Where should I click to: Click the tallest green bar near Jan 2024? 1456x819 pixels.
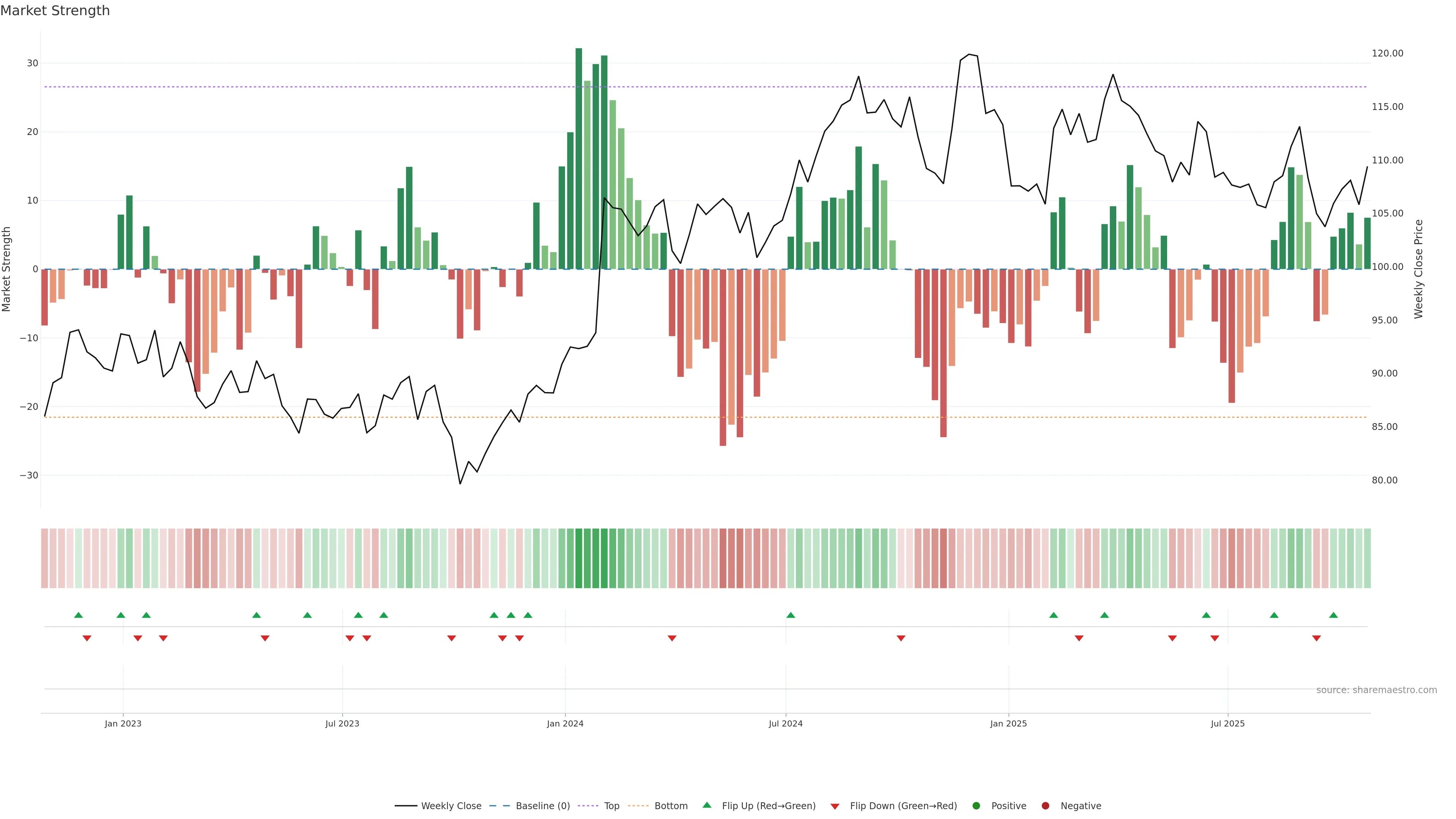pos(579,158)
